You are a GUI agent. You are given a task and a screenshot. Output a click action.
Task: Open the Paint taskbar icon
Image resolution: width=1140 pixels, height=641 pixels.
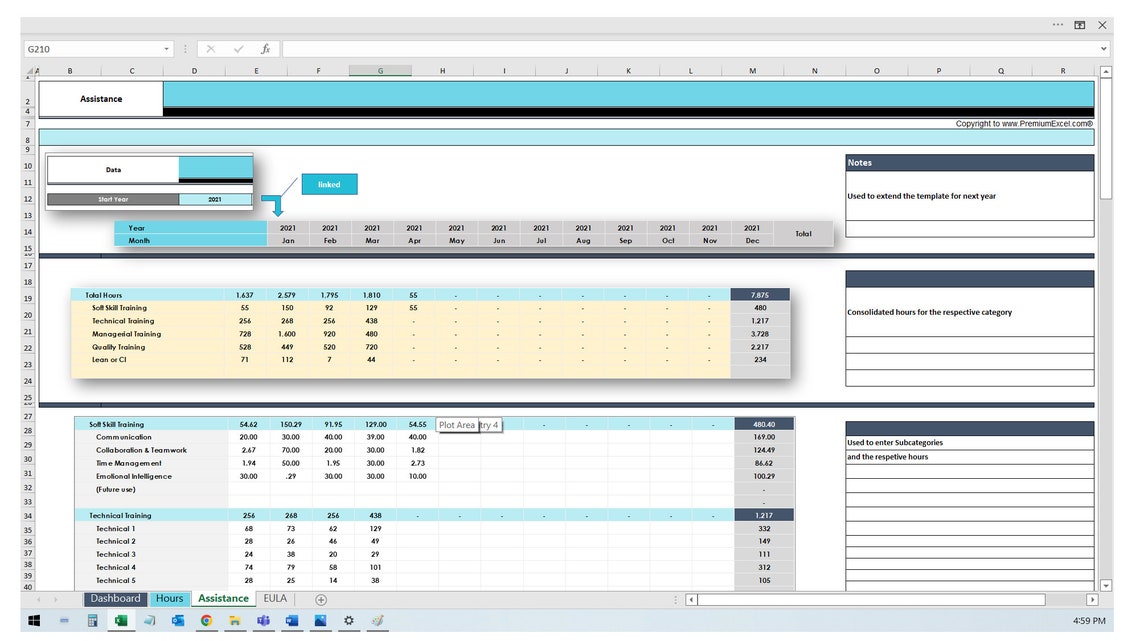pos(377,621)
